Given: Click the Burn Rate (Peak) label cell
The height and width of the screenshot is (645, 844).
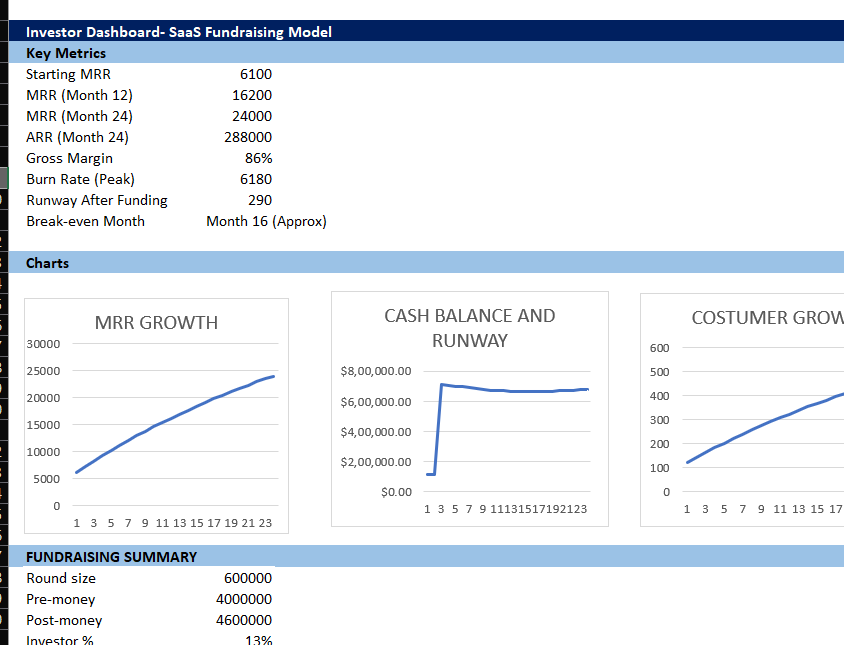Looking at the screenshot, I should (80, 179).
